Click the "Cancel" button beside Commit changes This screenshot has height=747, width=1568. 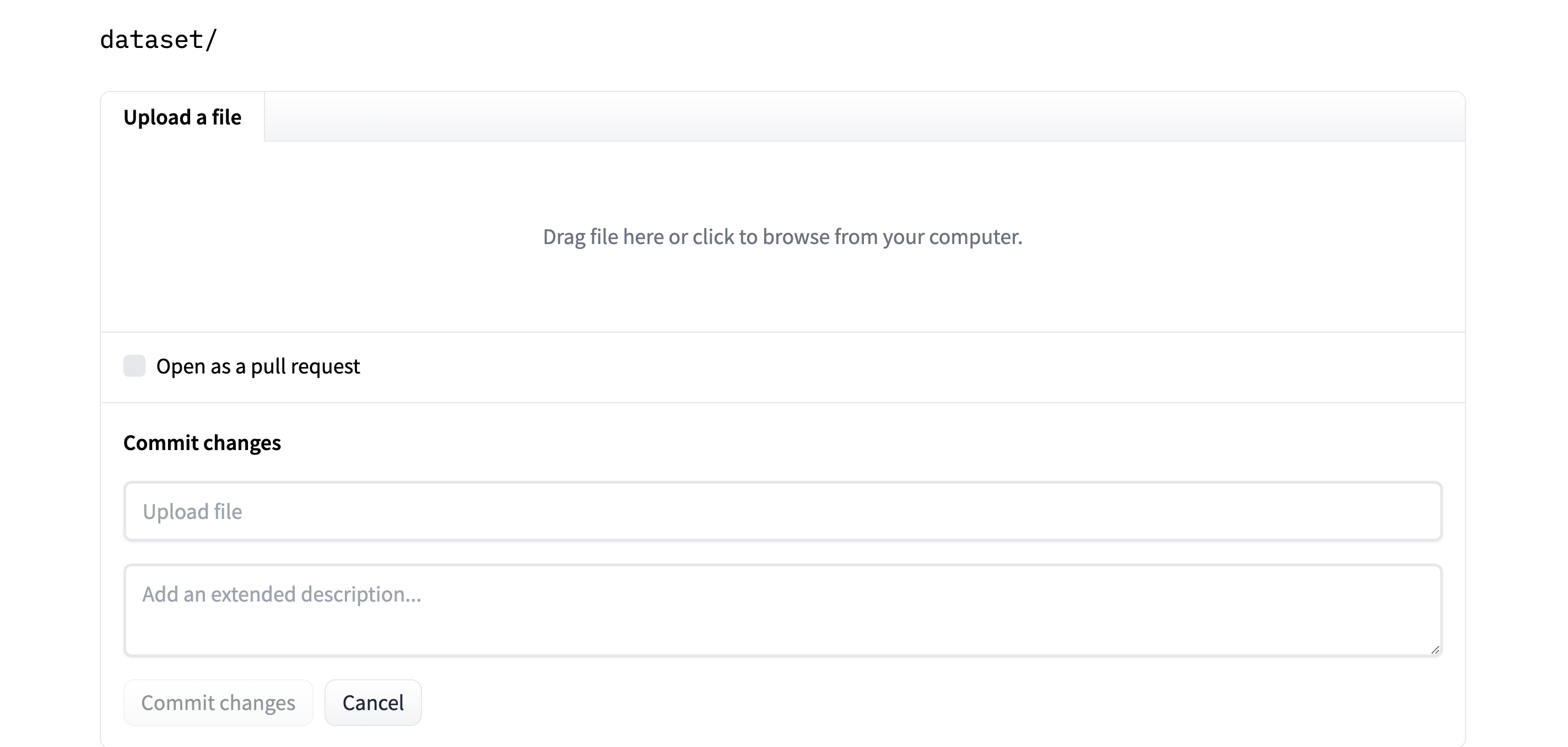click(x=372, y=702)
